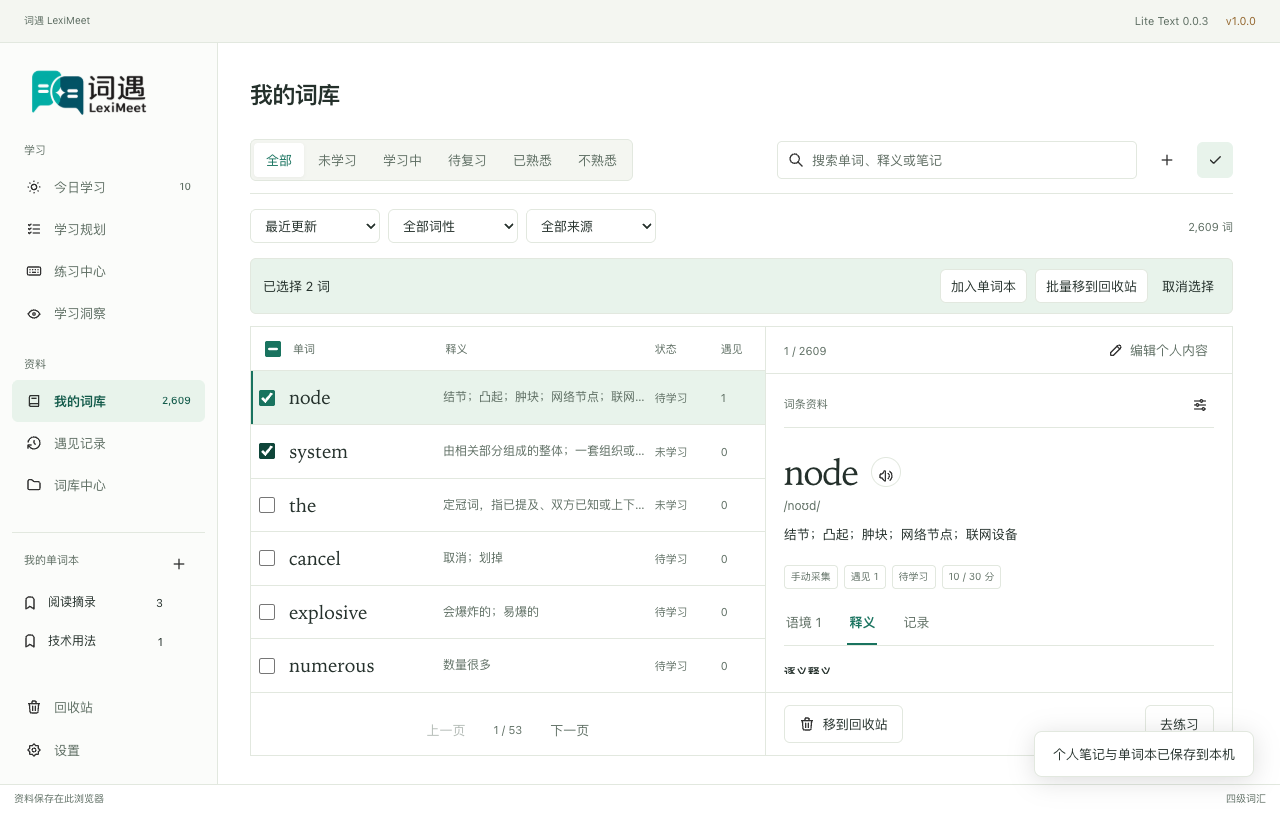The image size is (1280, 813).
Task: Click 移到回收站 in detail panel
Action: [843, 724]
